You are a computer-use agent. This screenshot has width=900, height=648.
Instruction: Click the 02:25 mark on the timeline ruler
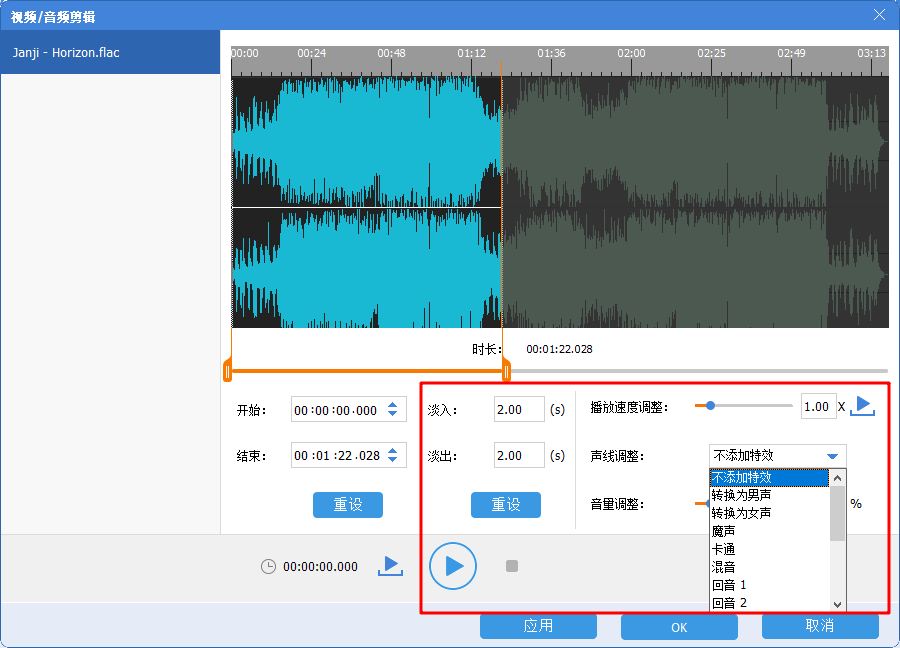click(711, 53)
